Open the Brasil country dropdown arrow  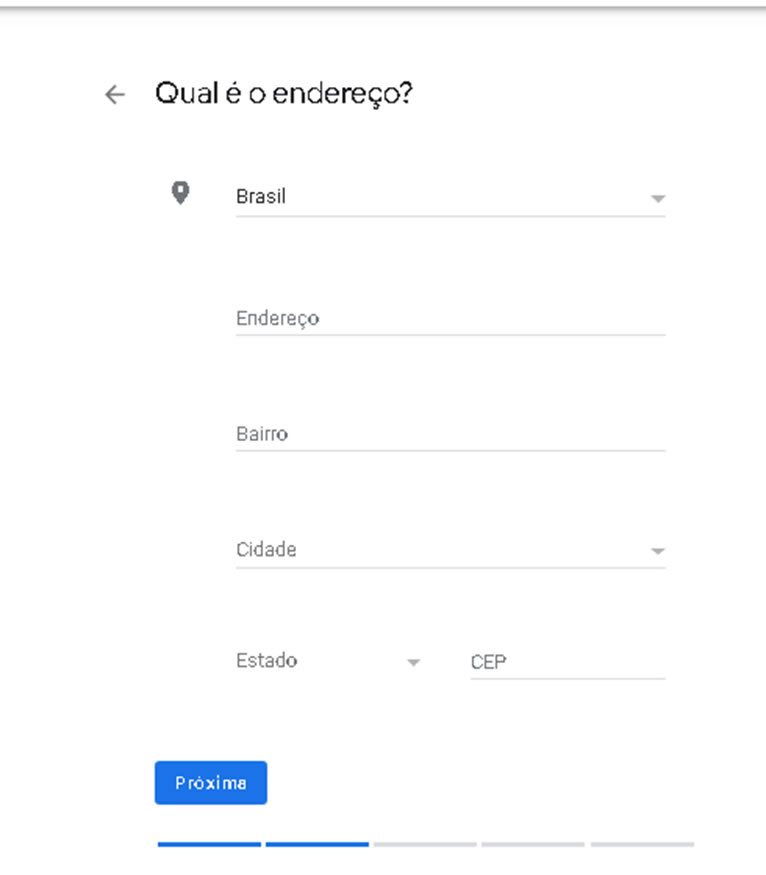(x=658, y=198)
